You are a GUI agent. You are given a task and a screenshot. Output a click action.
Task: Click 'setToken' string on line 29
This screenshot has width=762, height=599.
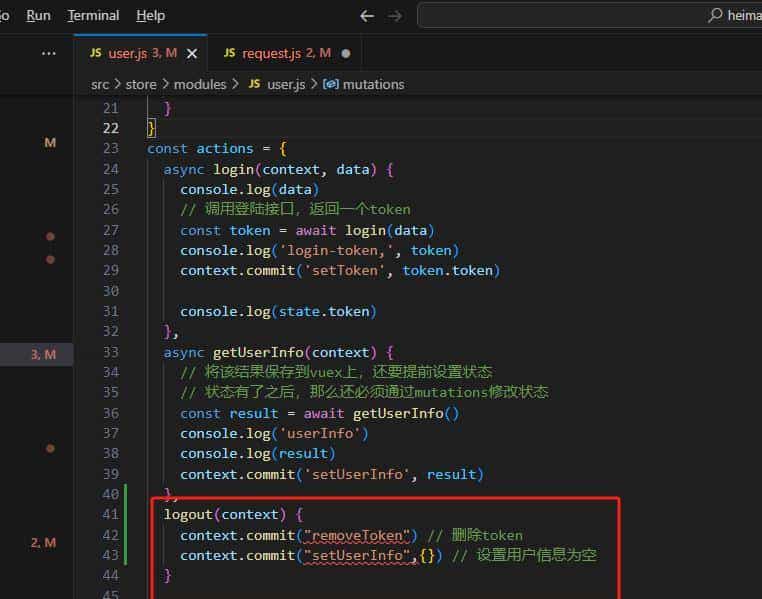tap(345, 271)
